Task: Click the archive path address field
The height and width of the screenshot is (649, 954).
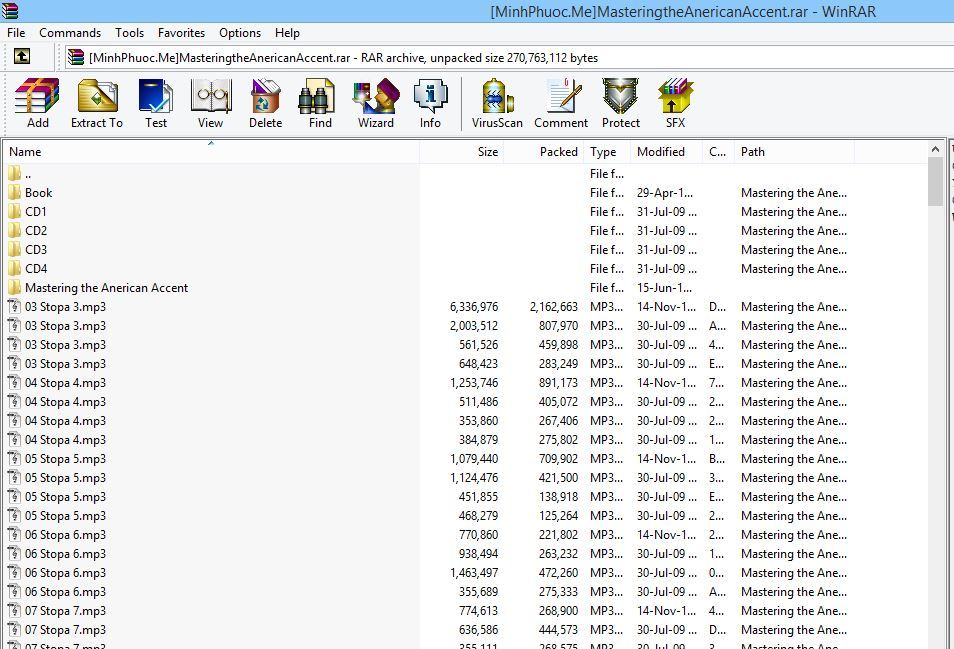Action: (x=509, y=57)
